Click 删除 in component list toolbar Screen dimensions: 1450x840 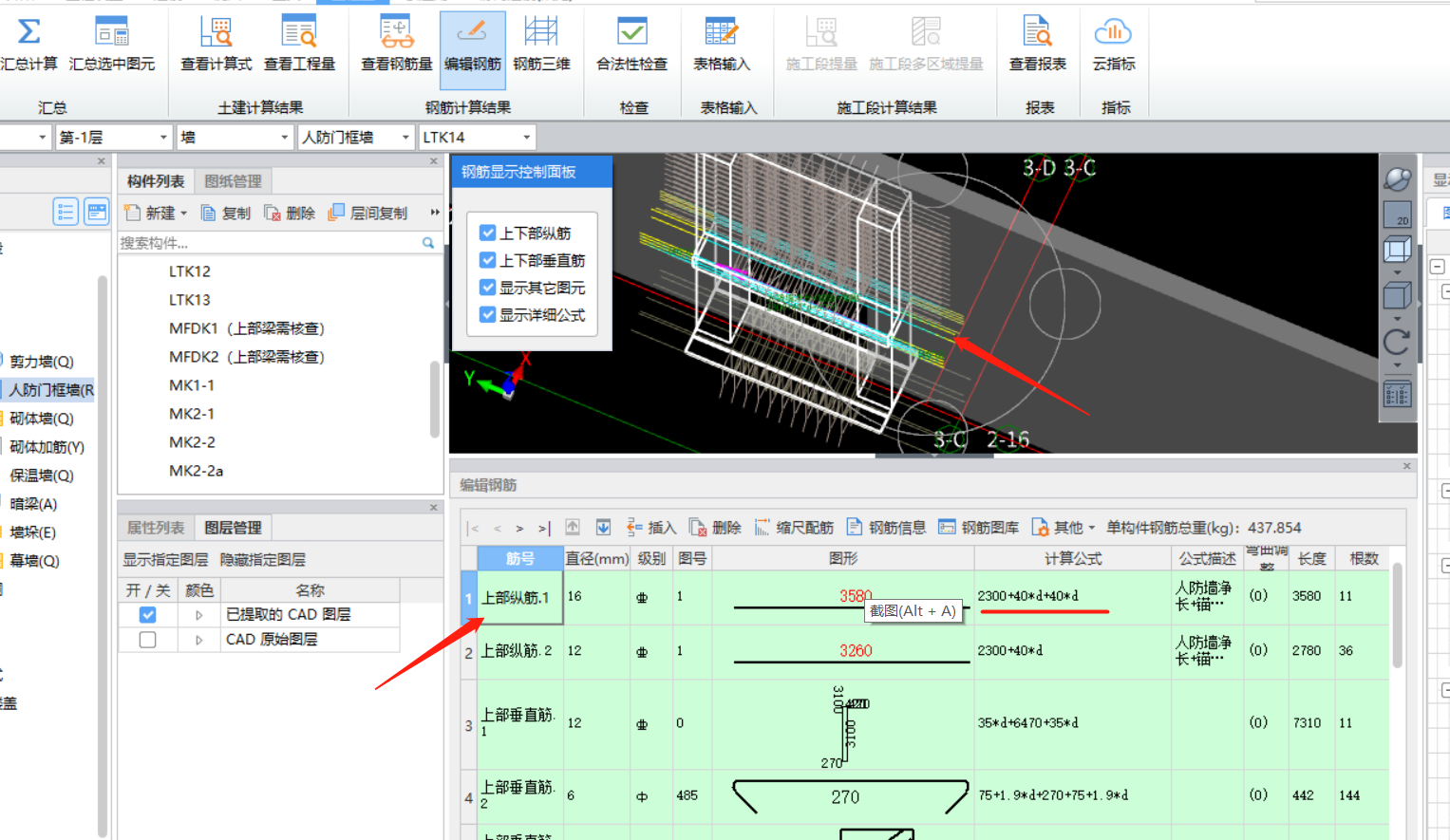click(x=290, y=213)
